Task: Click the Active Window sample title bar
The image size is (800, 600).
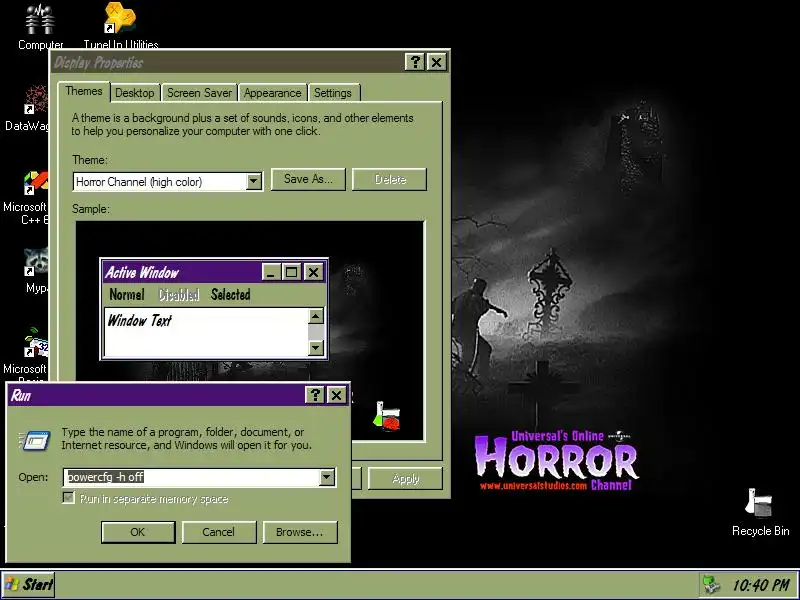Action: pos(183,272)
